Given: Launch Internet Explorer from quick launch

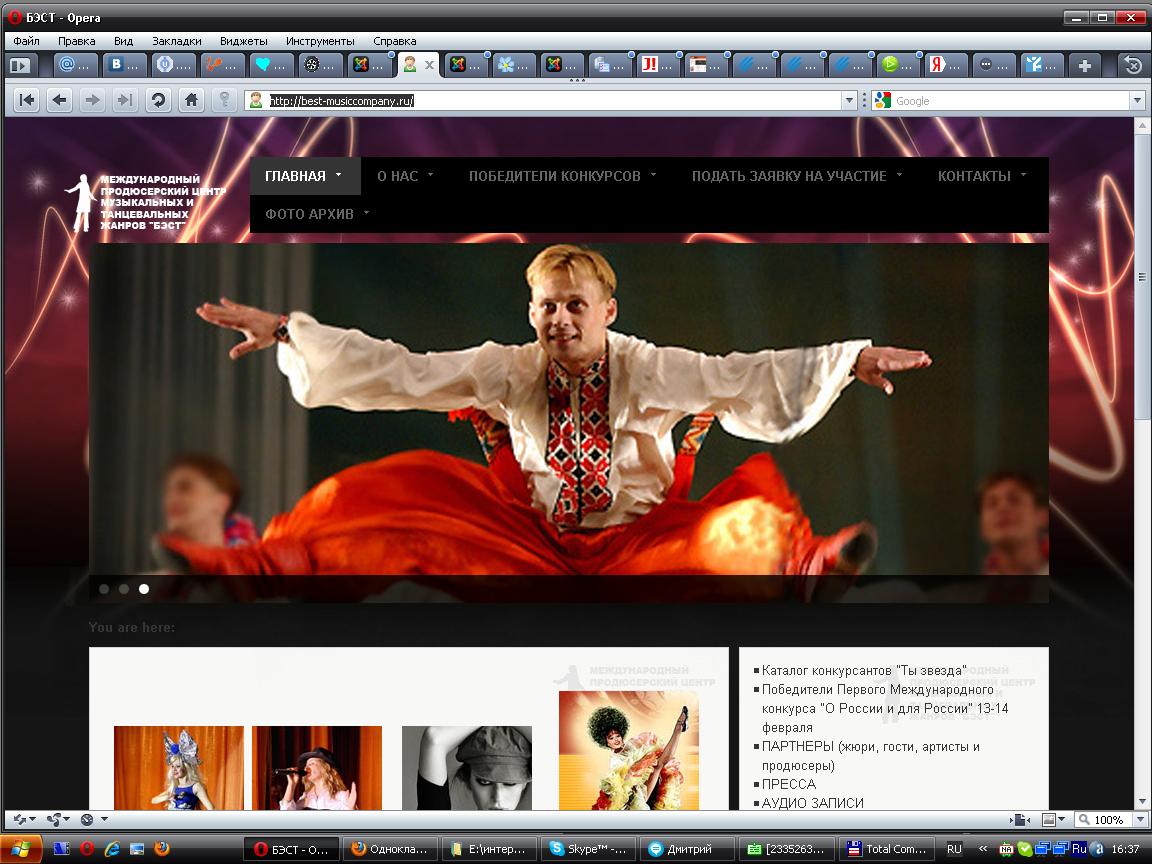Looking at the screenshot, I should [x=112, y=849].
